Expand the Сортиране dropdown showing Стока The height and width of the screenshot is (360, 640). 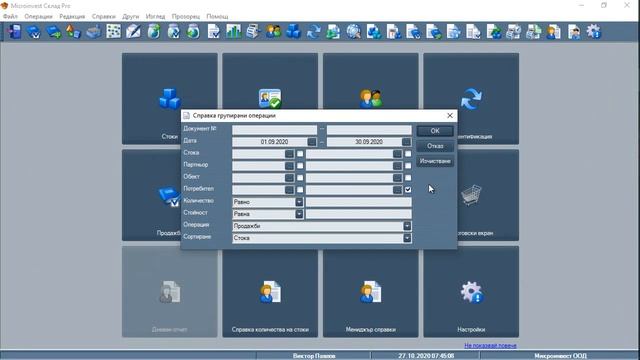[x=407, y=238]
